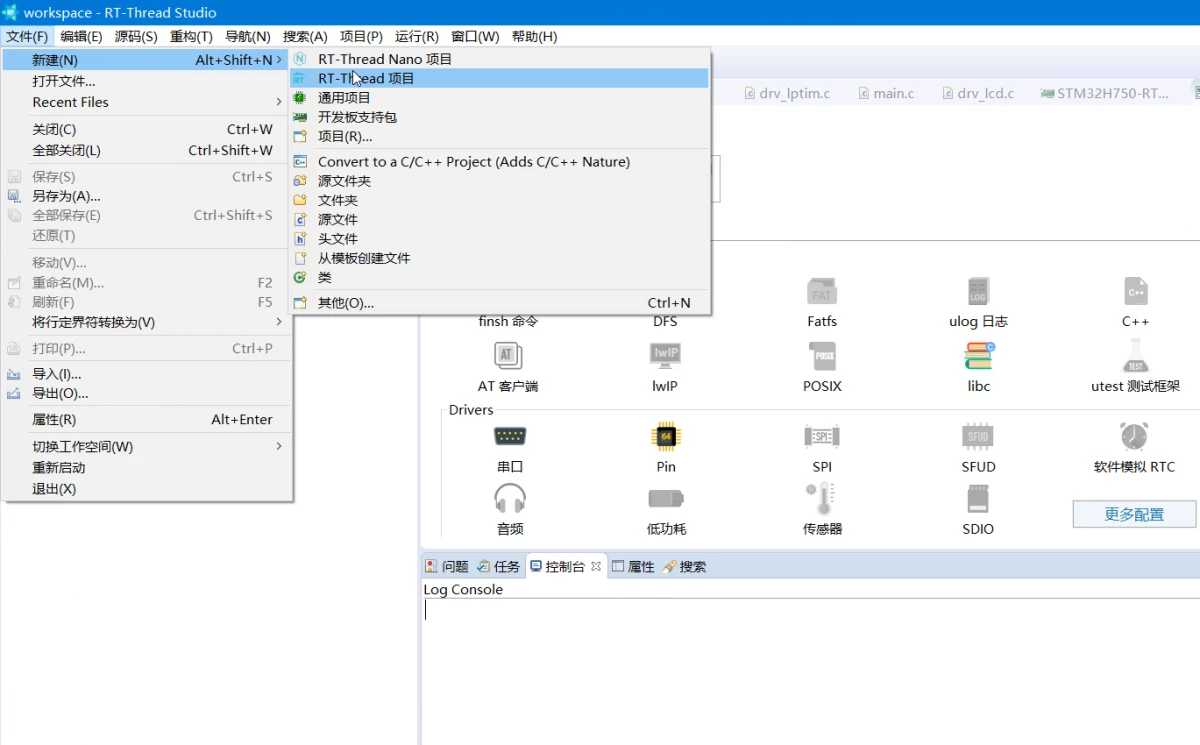1200x745 pixels.
Task: Select 通用项目 entry
Action: pos(499,98)
